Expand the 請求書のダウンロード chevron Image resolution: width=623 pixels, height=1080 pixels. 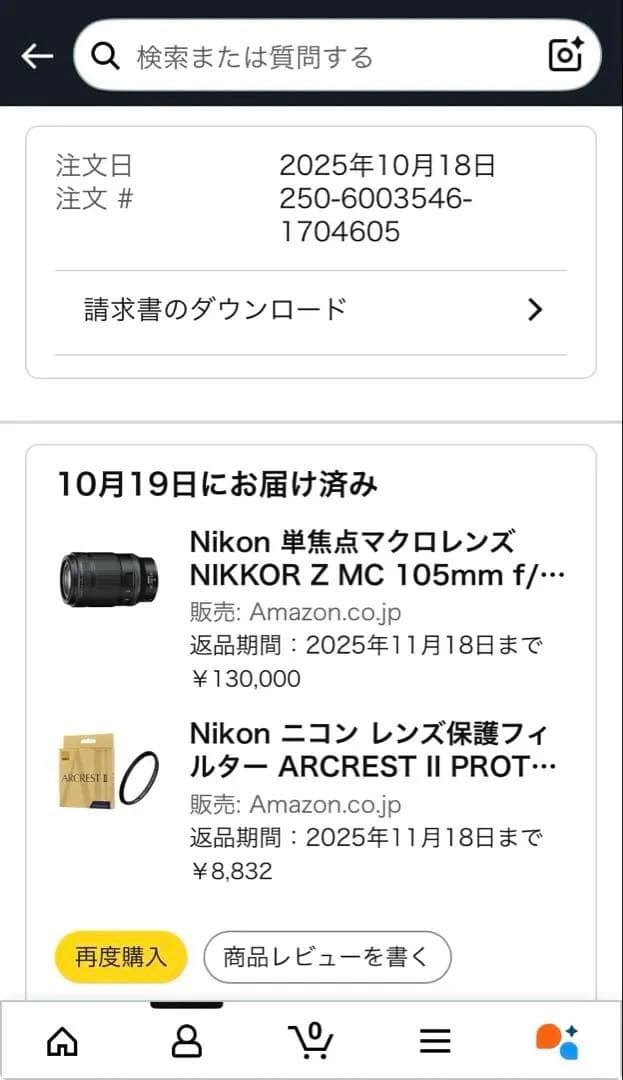point(535,310)
